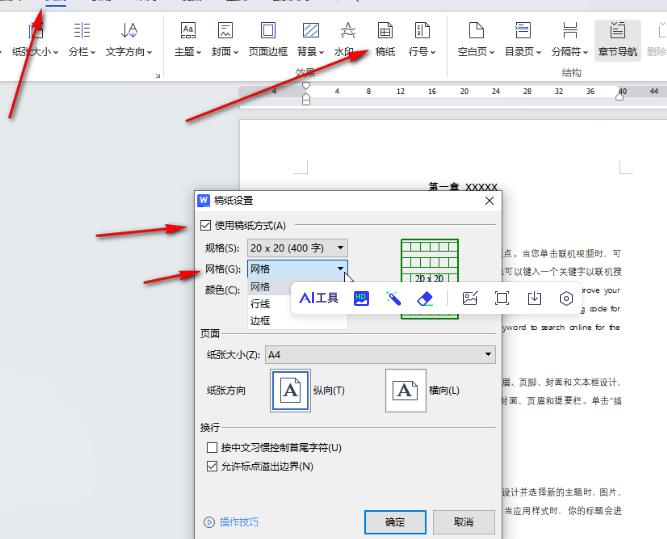Toggle 章节导航 chapter navigation

pos(618,41)
